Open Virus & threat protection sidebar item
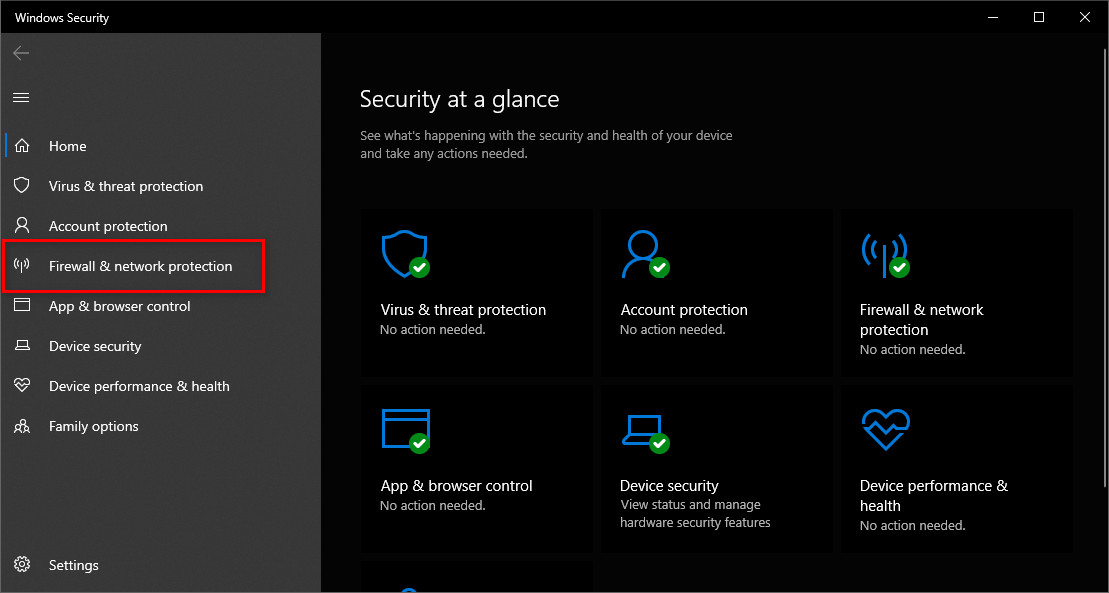This screenshot has width=1109, height=593. point(126,186)
